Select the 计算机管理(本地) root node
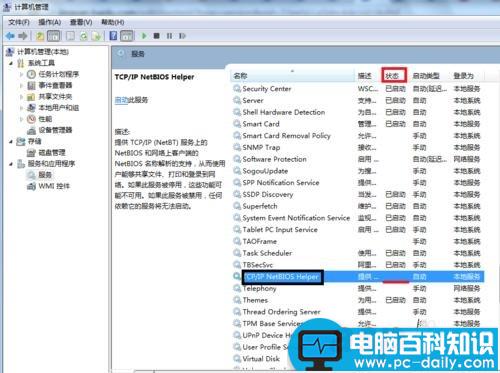The width and height of the screenshot is (500, 373). click(x=43, y=52)
